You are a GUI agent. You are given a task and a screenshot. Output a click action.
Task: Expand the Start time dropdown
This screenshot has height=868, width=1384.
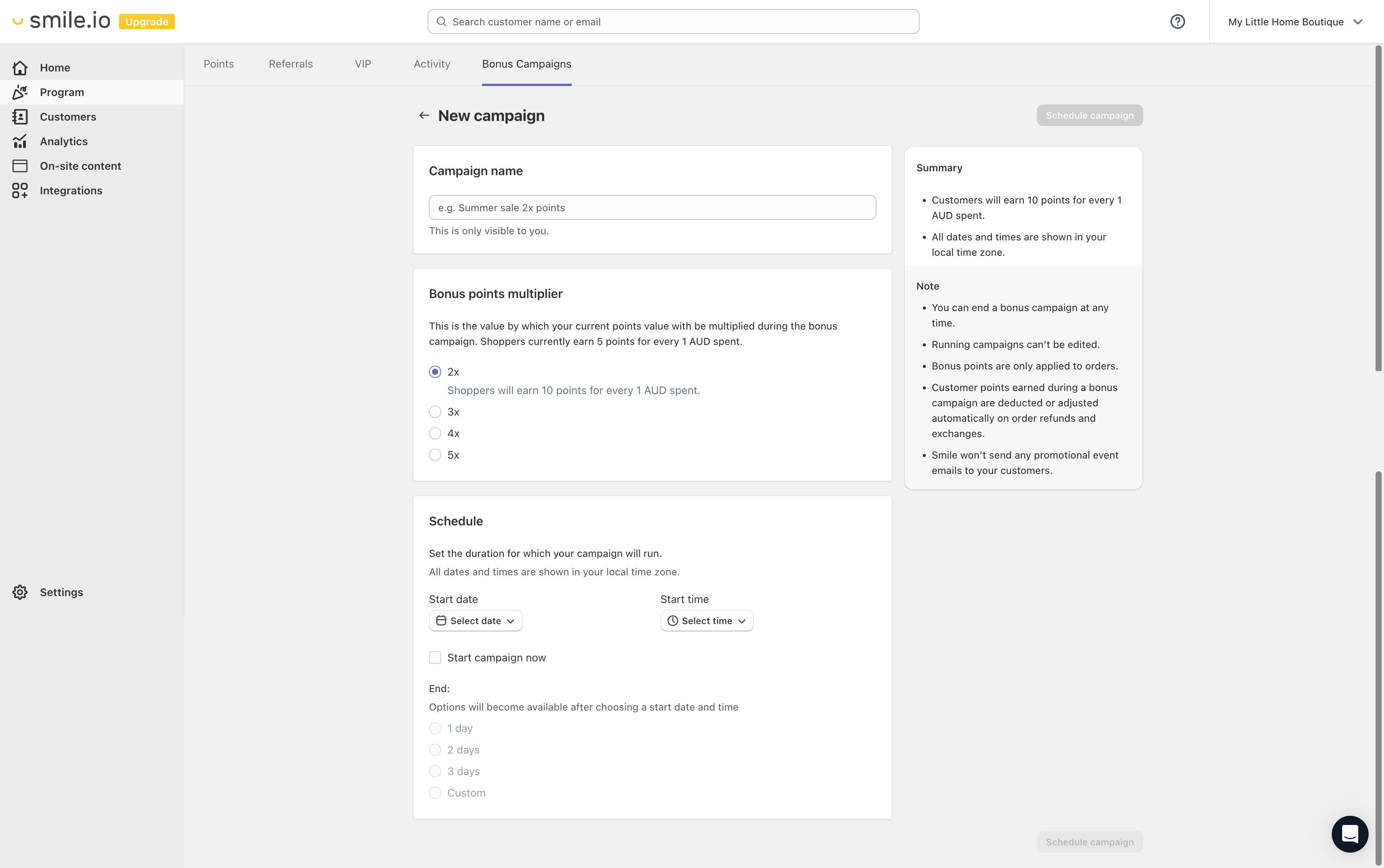click(706, 620)
